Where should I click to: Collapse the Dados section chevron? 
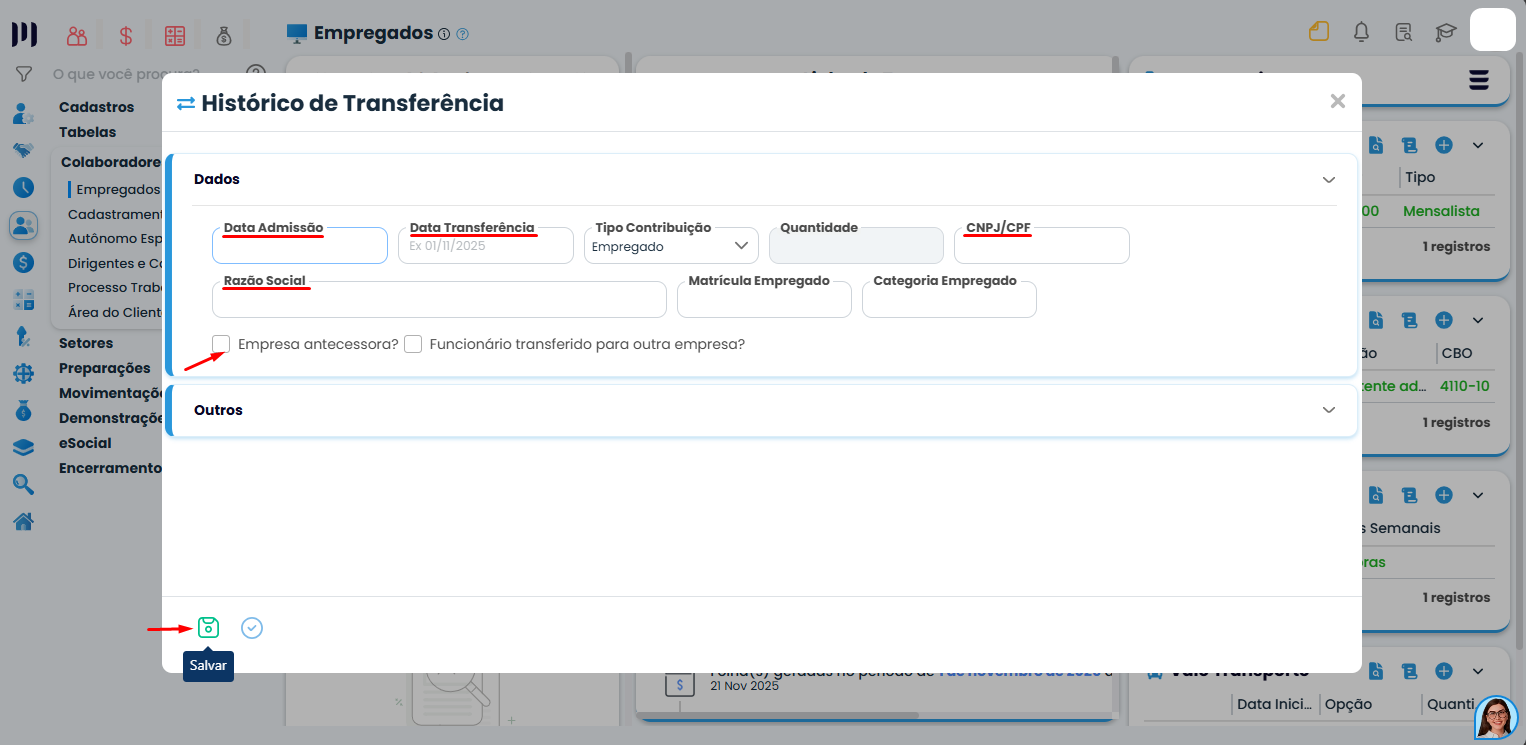click(1329, 180)
